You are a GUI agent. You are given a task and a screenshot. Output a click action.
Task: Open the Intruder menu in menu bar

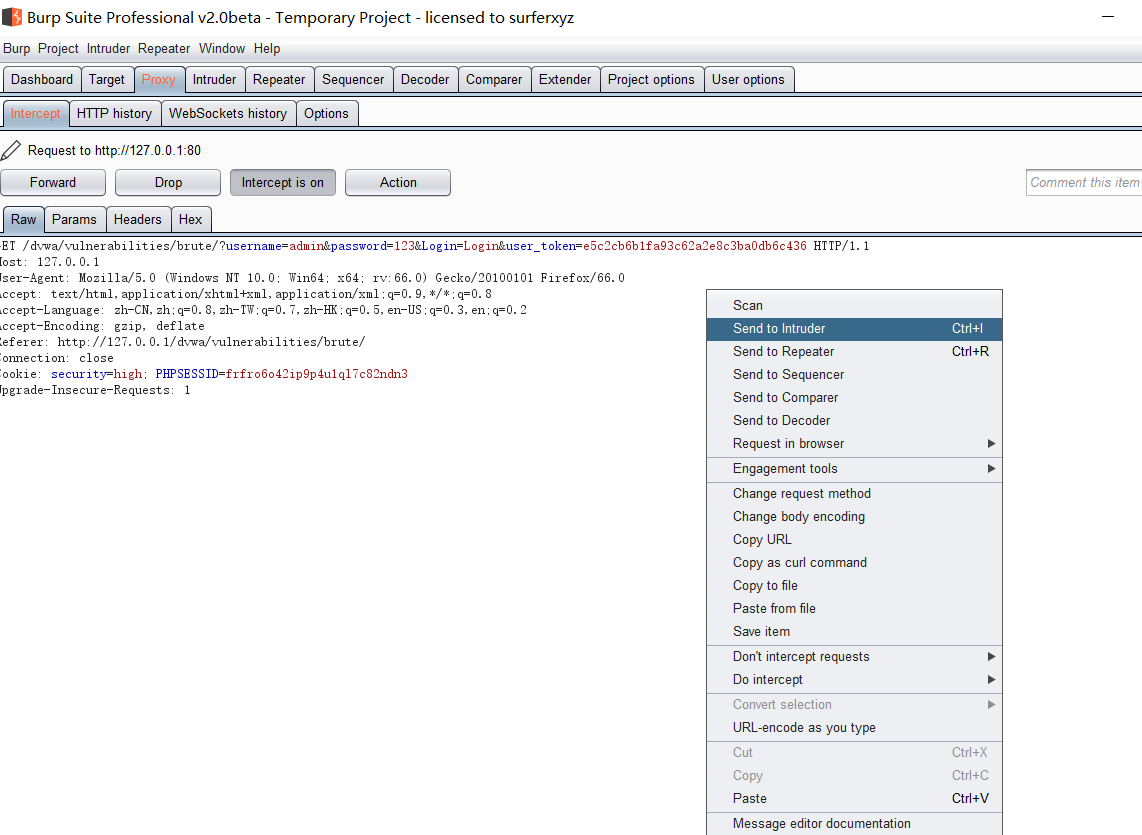(x=108, y=48)
